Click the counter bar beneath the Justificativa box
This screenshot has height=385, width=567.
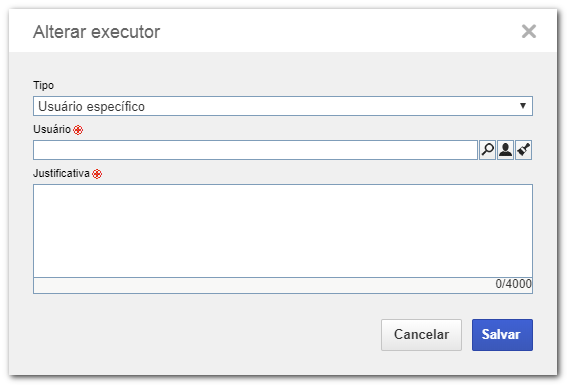[283, 286]
